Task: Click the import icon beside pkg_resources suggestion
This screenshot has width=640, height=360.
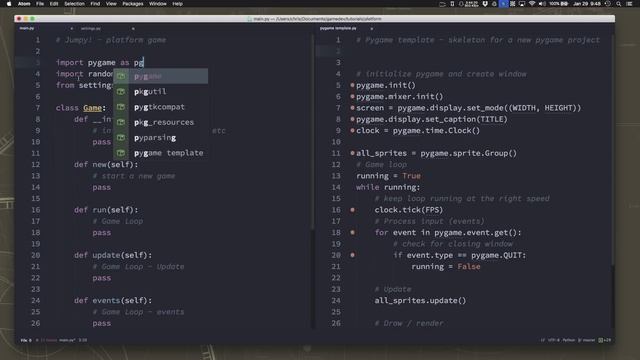Action: (x=121, y=122)
